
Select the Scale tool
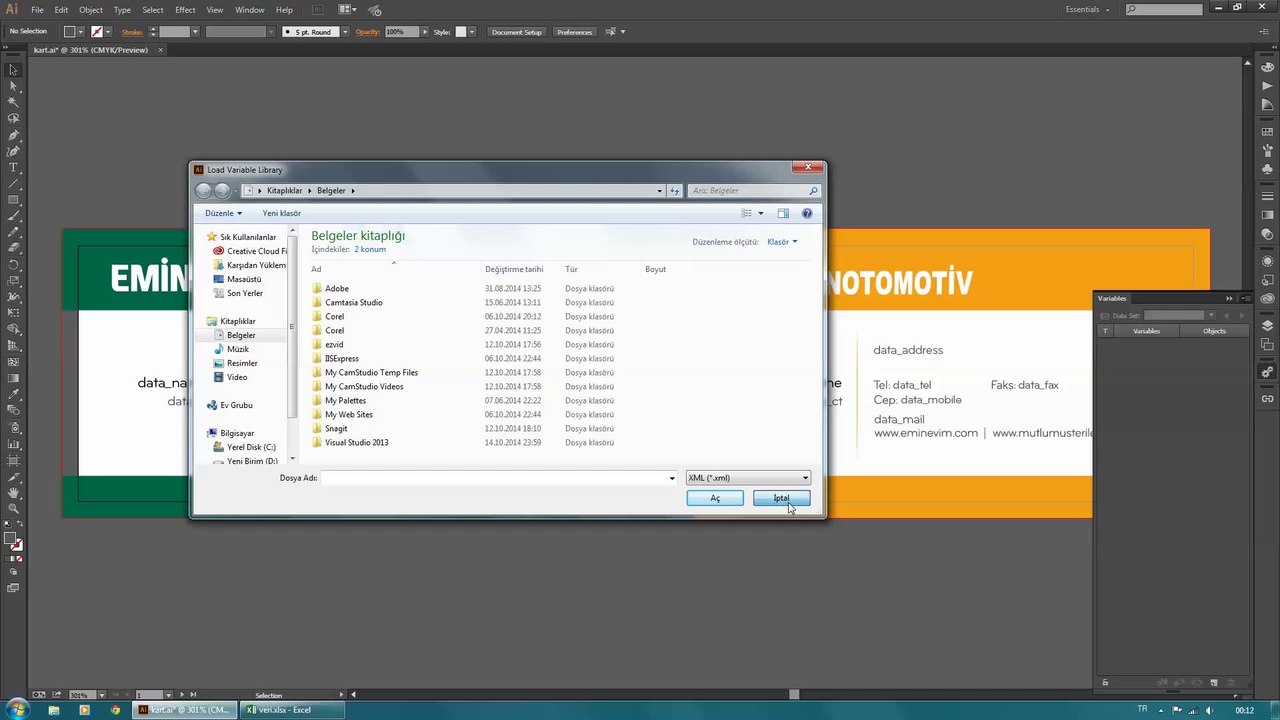[x=14, y=280]
